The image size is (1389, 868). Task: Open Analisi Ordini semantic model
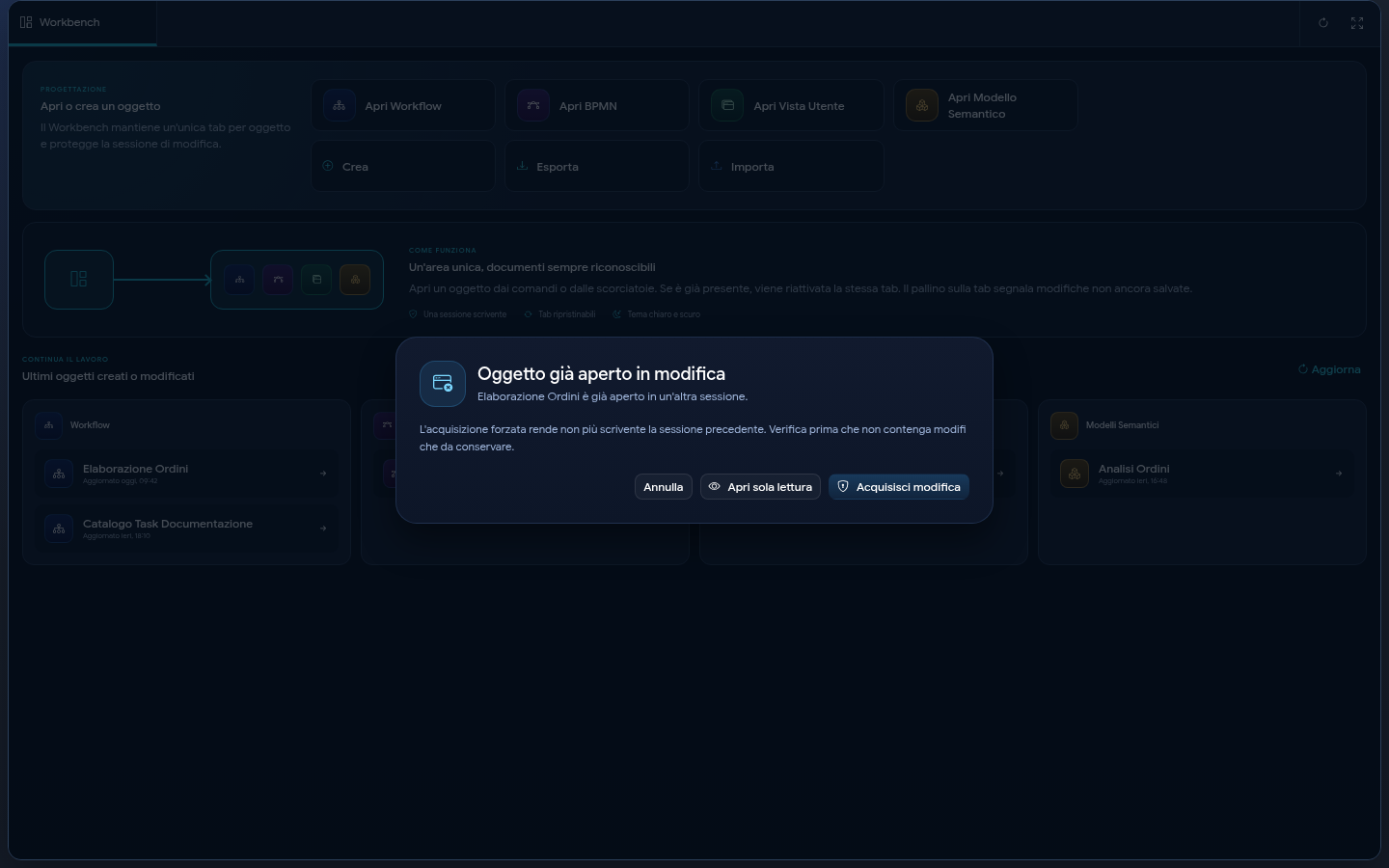click(x=1202, y=474)
